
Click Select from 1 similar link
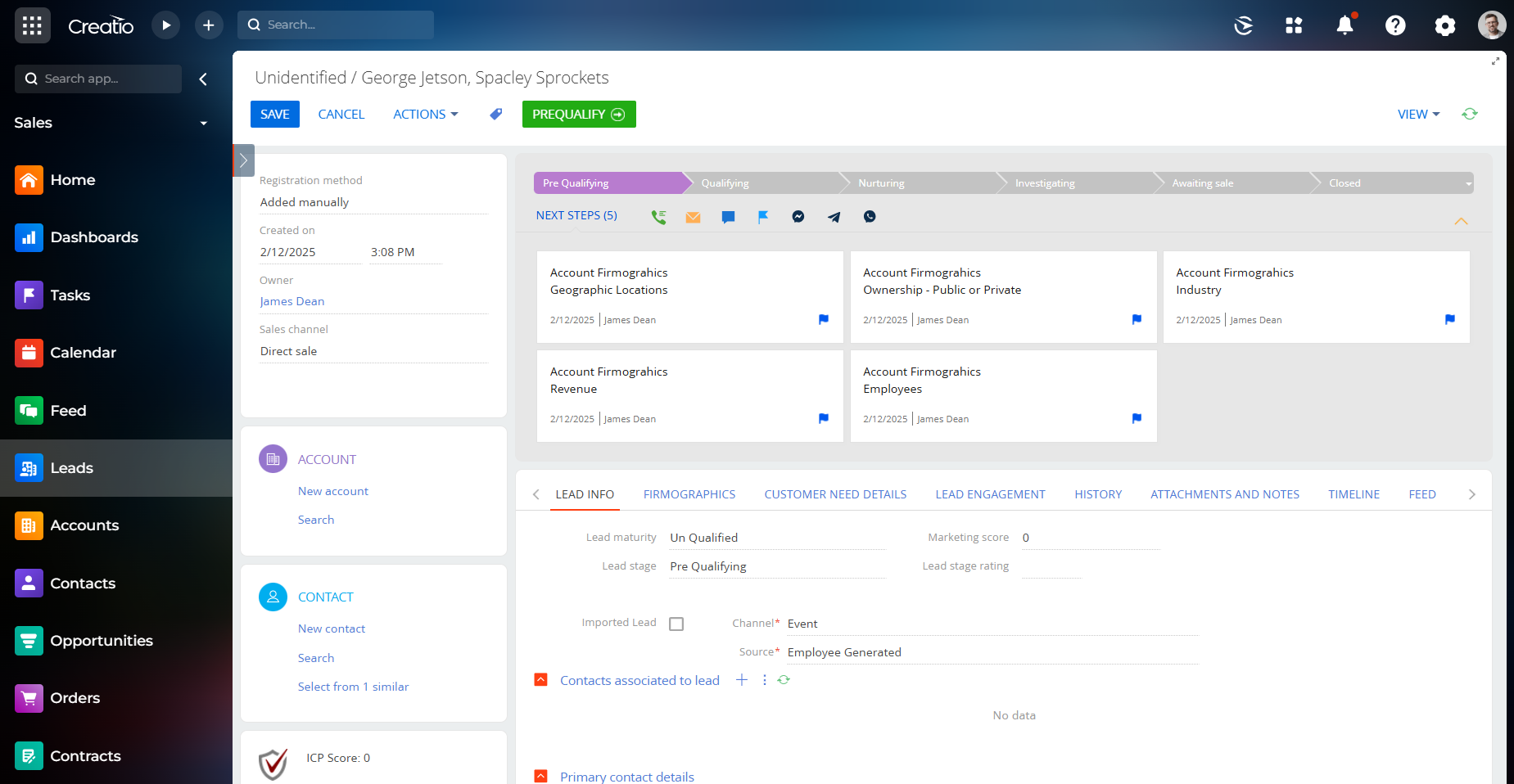point(353,687)
